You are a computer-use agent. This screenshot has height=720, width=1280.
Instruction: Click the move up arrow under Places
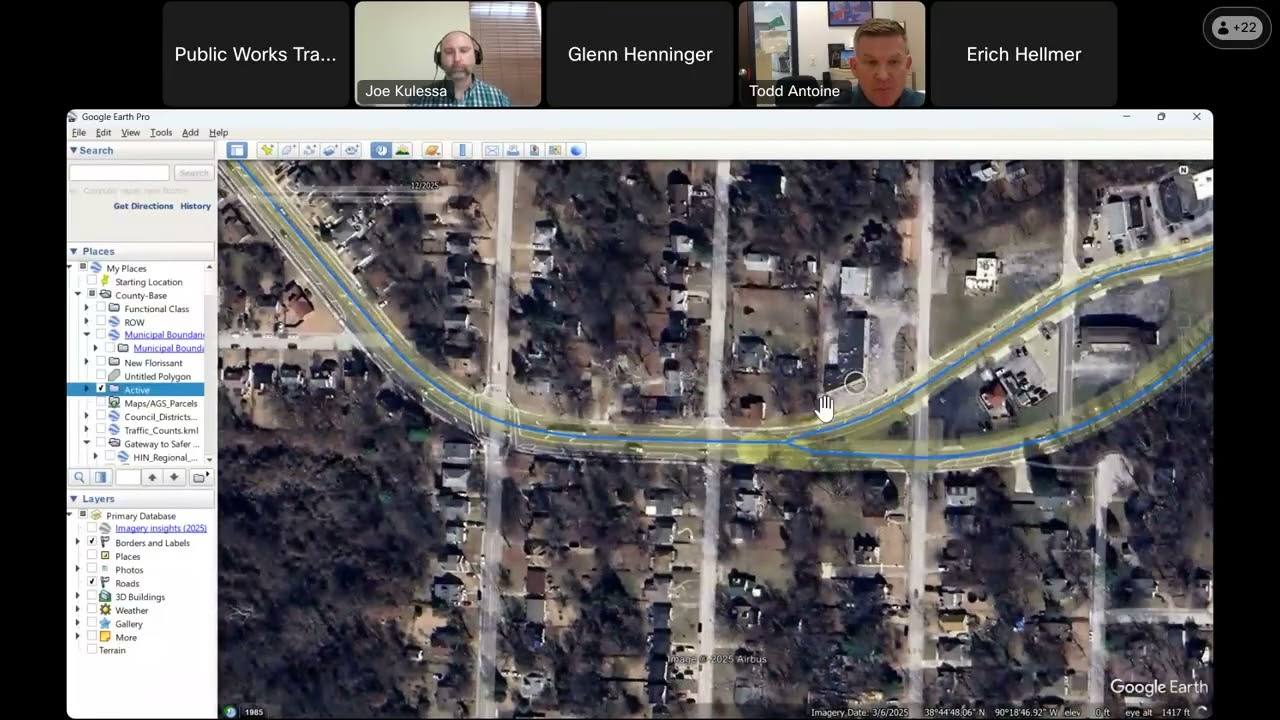152,477
